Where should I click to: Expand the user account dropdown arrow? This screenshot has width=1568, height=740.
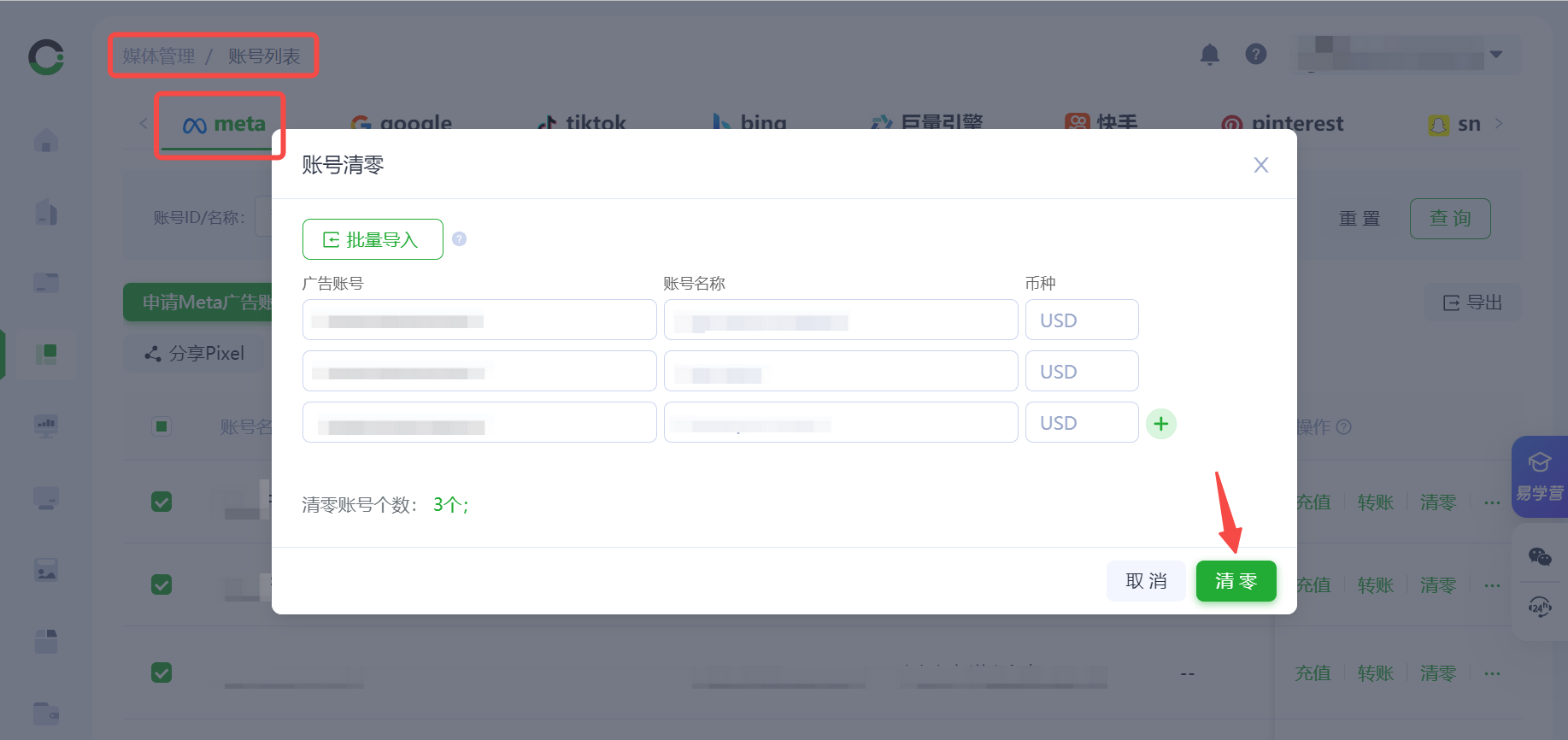coord(1496,55)
